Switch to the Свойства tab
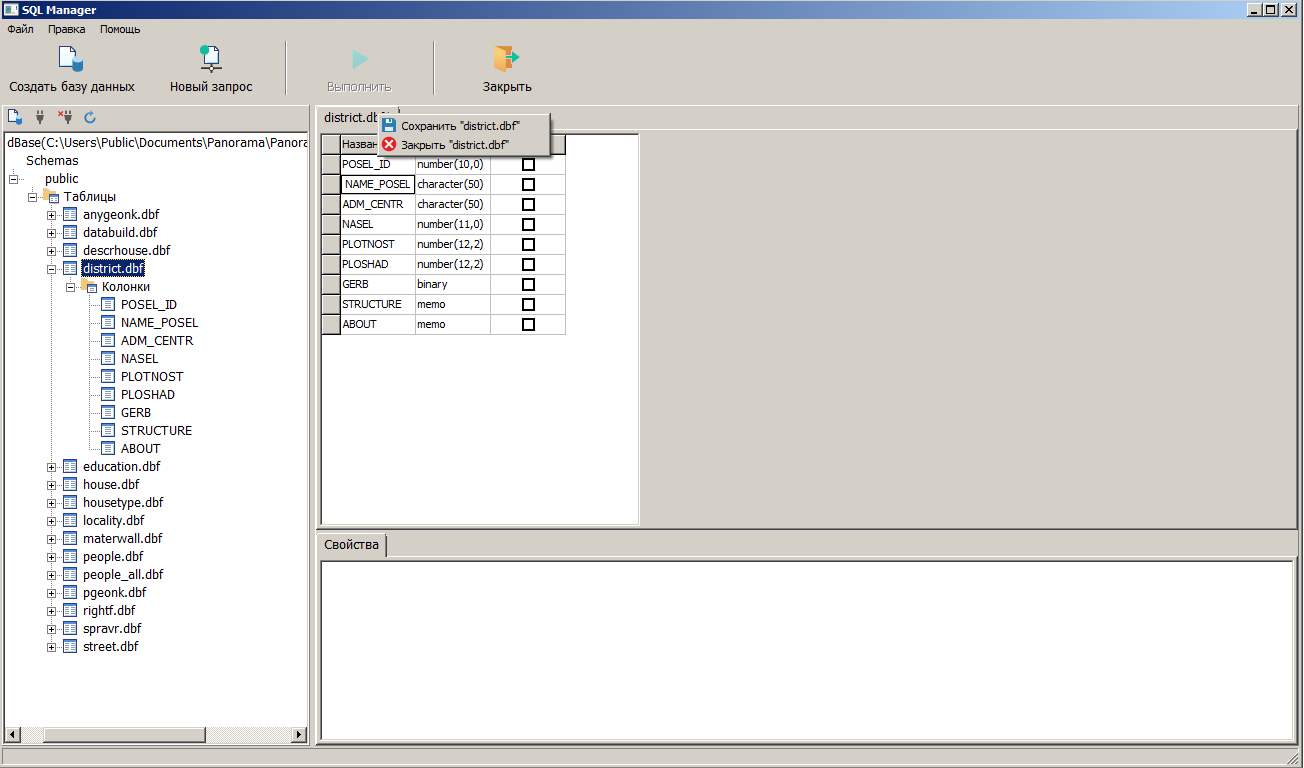The height and width of the screenshot is (768, 1304). (351, 545)
